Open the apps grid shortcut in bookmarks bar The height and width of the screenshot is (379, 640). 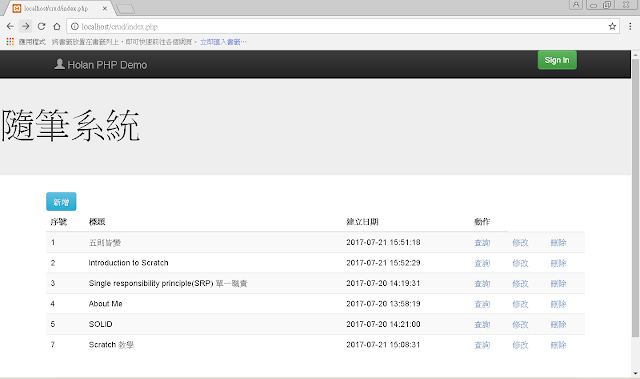click(x=10, y=42)
